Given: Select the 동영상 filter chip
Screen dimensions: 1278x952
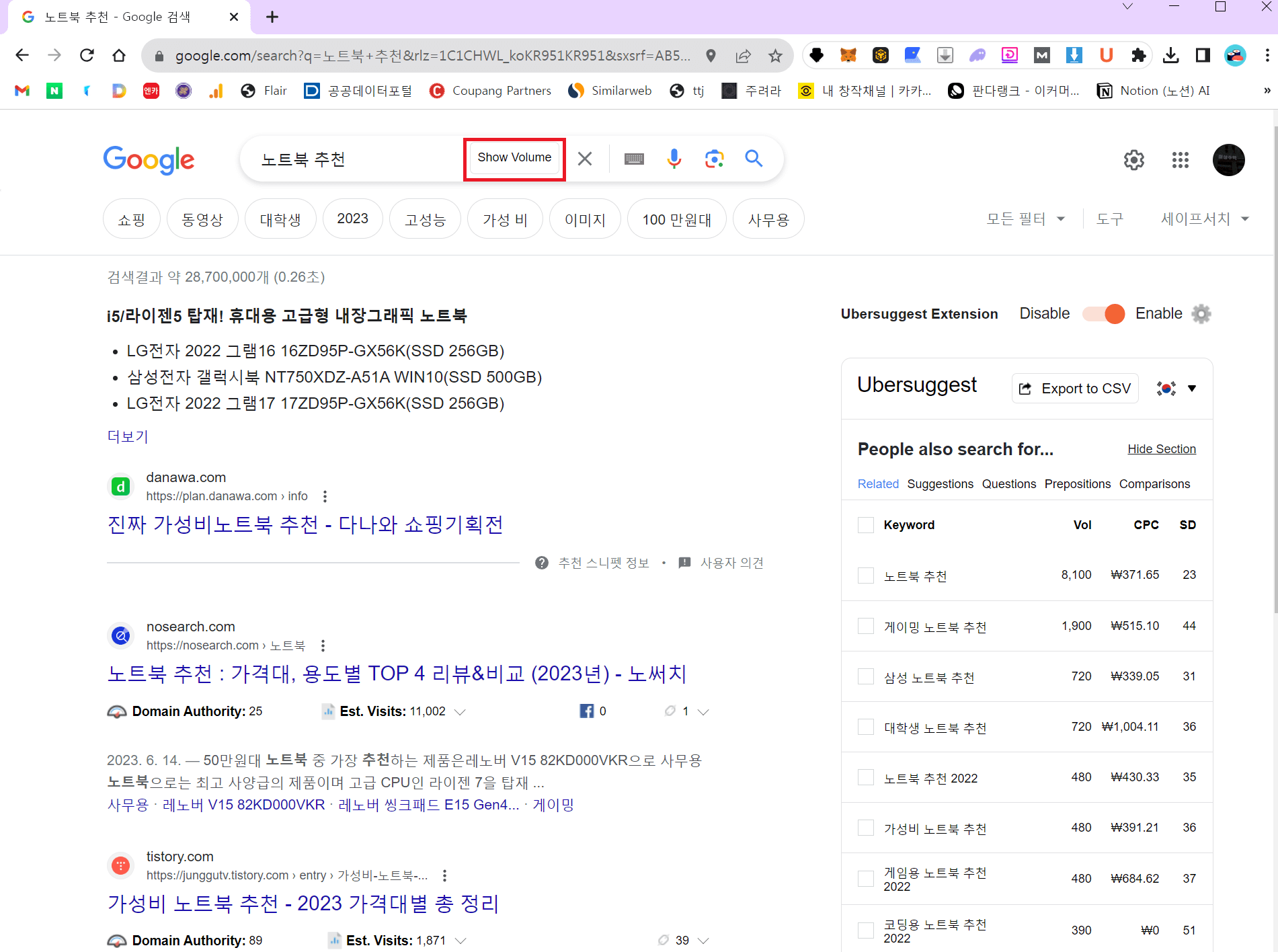Looking at the screenshot, I should click(x=202, y=219).
